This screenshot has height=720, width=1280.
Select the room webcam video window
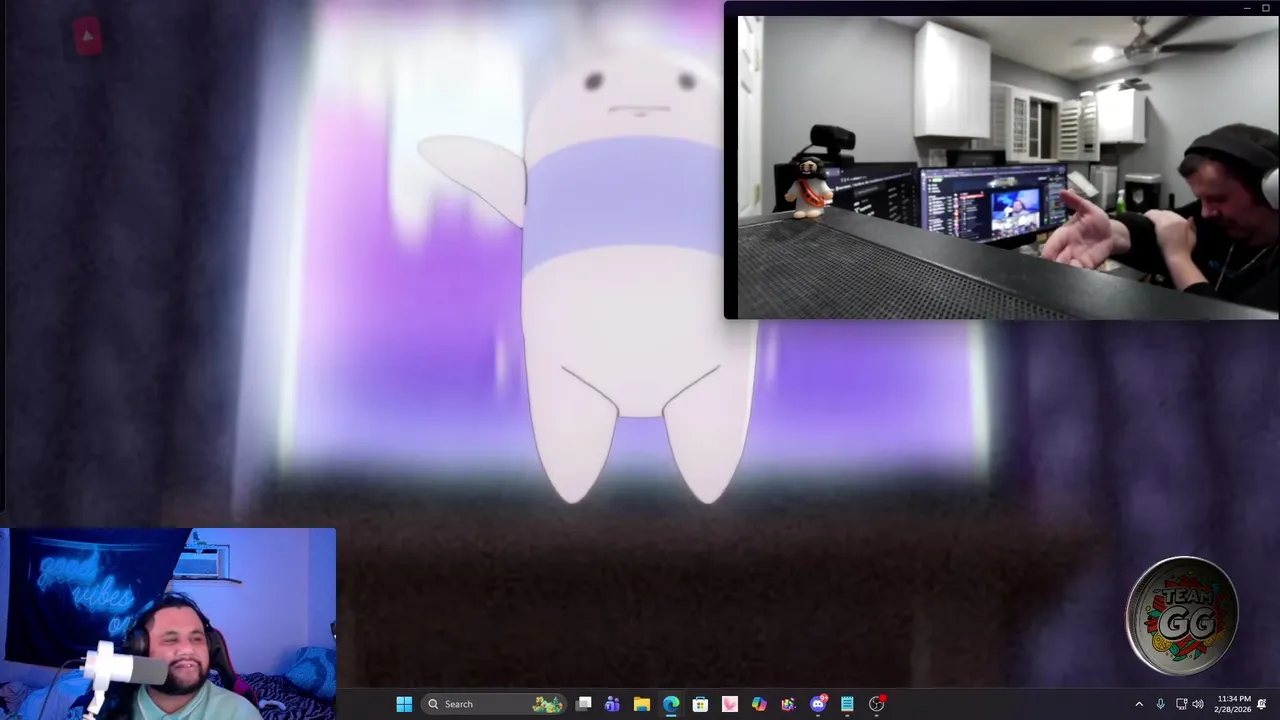tap(1007, 167)
